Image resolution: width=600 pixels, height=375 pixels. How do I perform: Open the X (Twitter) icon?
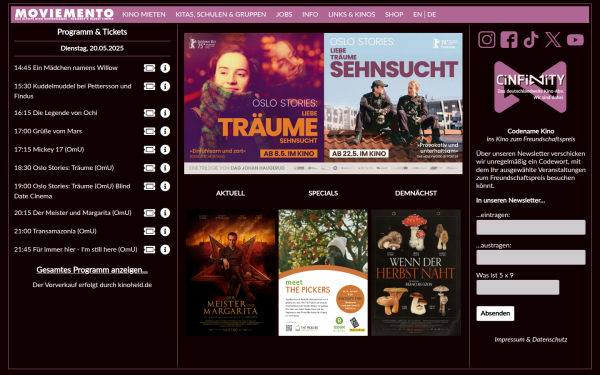click(x=553, y=39)
